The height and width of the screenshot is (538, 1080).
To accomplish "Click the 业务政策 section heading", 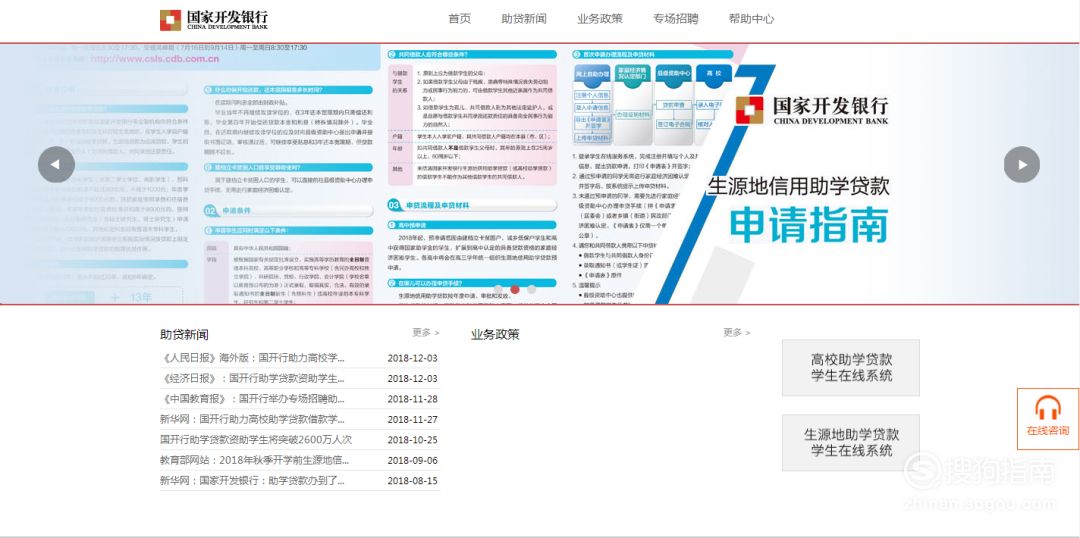I will coord(495,335).
